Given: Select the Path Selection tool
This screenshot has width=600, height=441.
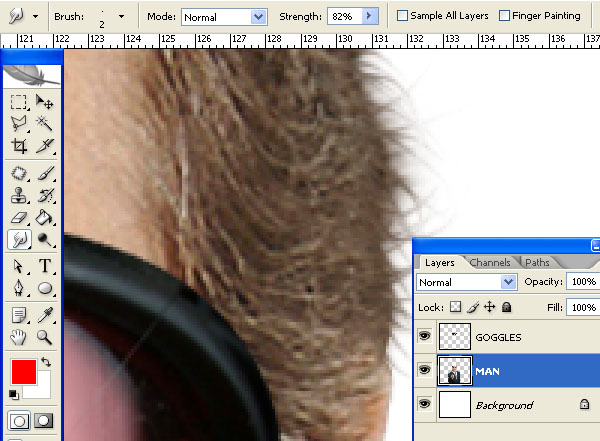Looking at the screenshot, I should tap(18, 266).
